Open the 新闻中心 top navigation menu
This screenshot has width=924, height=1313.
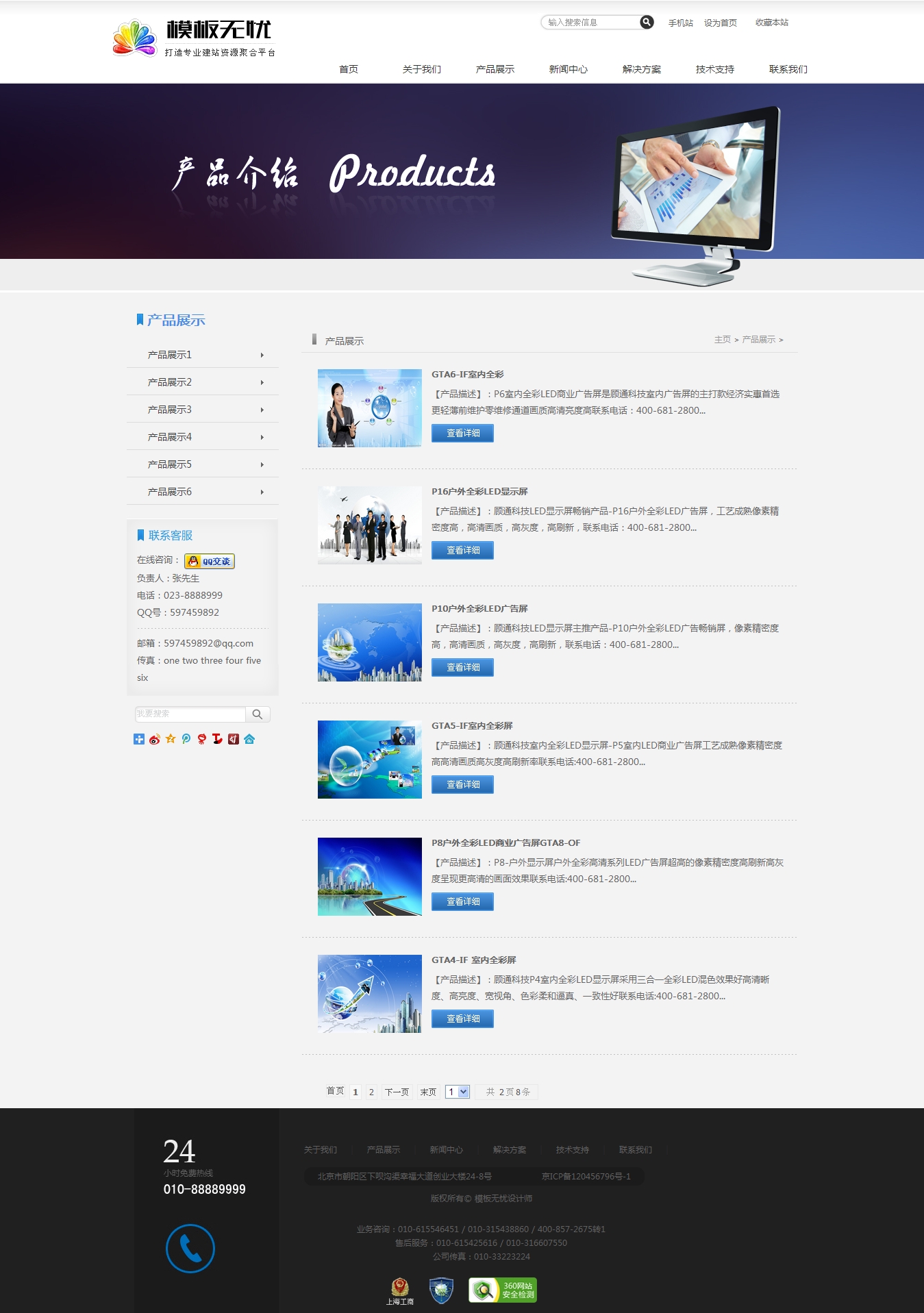click(568, 69)
